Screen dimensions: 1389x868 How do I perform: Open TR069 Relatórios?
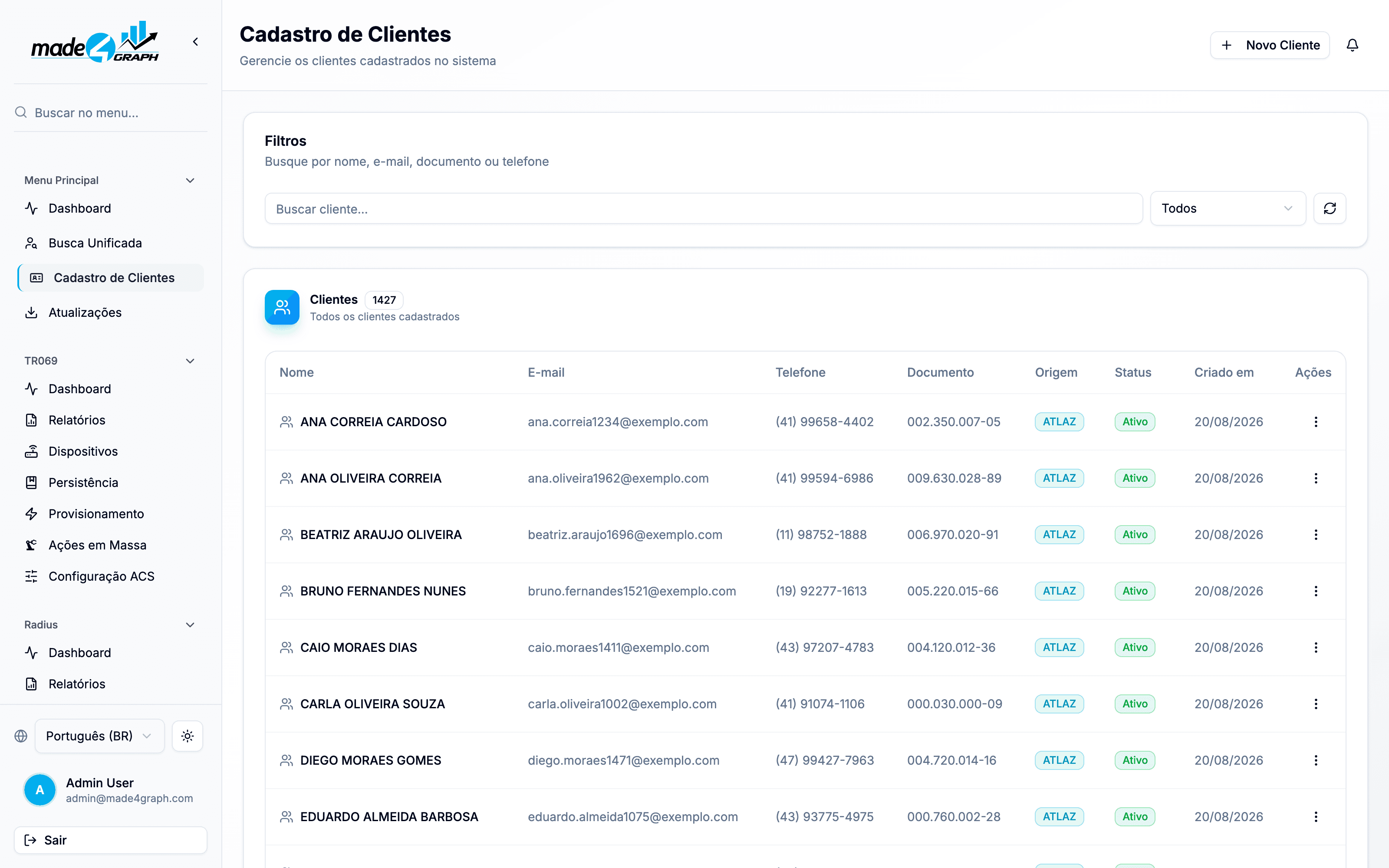(111, 420)
